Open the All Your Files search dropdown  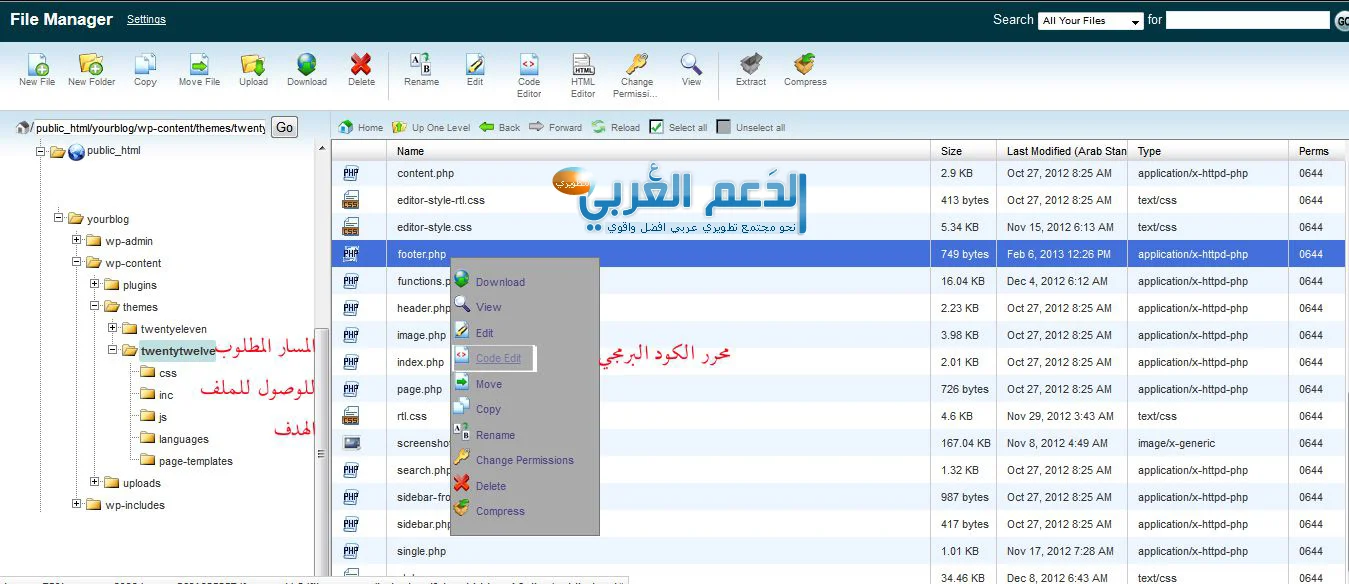[x=1091, y=20]
